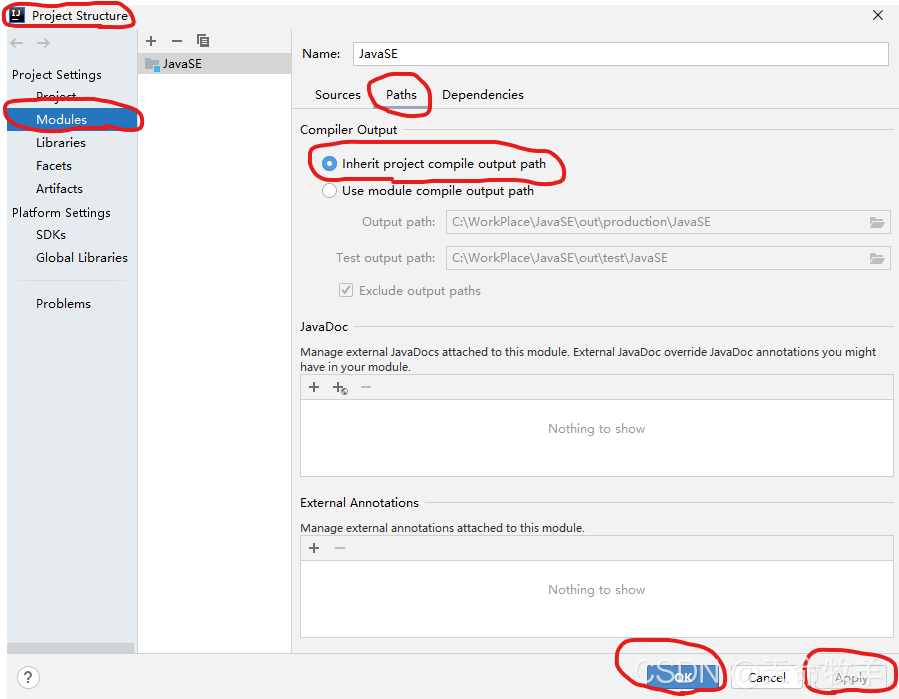
Task: Click the module Name input field
Action: coord(621,54)
